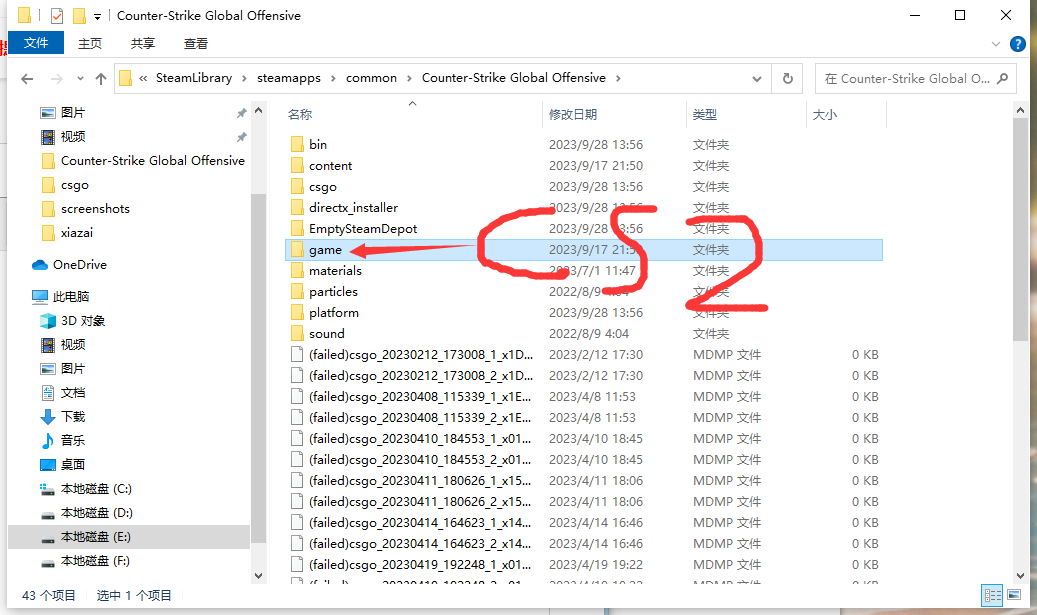Click the file list vertical scrollbar thumb
The width and height of the screenshot is (1037, 615).
pos(1020,229)
